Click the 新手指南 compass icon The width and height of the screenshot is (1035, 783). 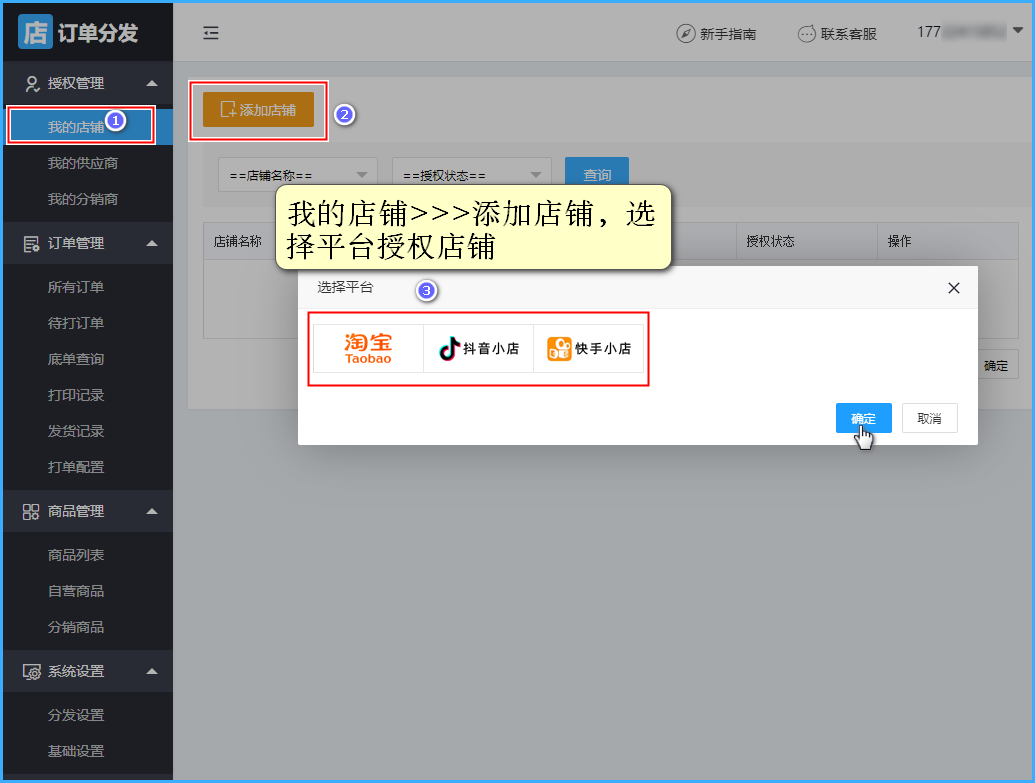pyautogui.click(x=686, y=33)
